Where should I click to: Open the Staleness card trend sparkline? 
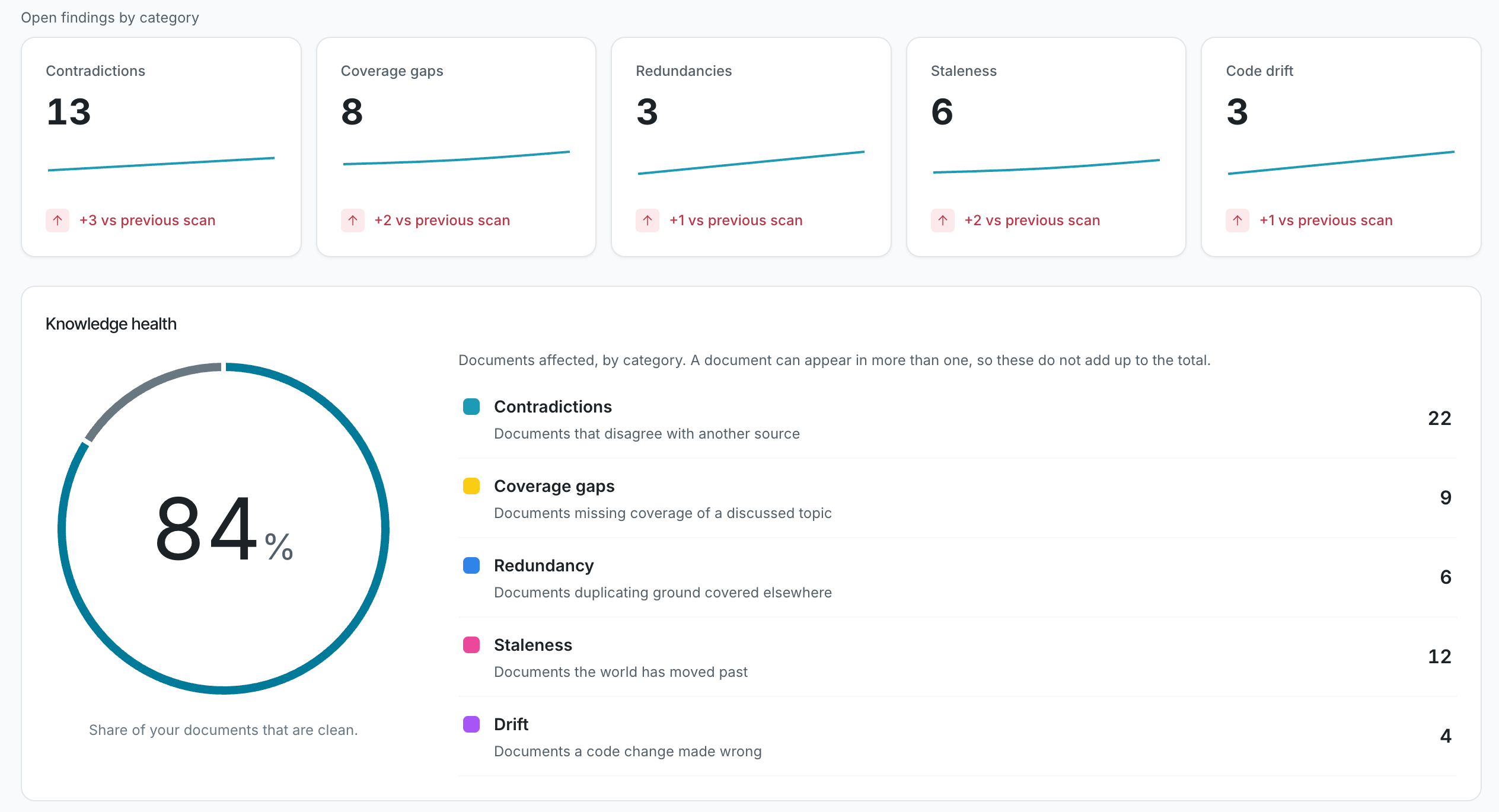point(1047,166)
